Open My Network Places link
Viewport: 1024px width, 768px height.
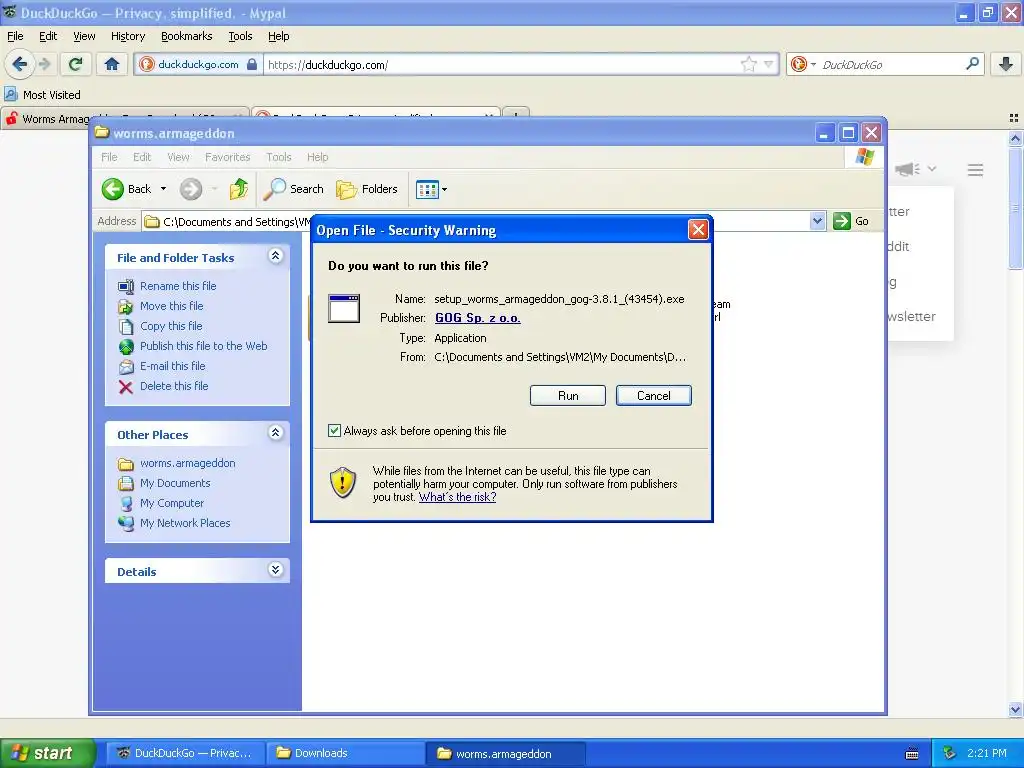(185, 523)
